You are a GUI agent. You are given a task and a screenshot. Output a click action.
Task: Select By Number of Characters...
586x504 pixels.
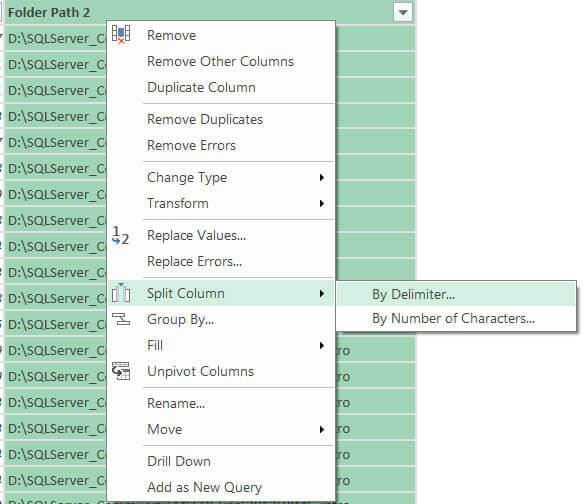[x=456, y=318]
